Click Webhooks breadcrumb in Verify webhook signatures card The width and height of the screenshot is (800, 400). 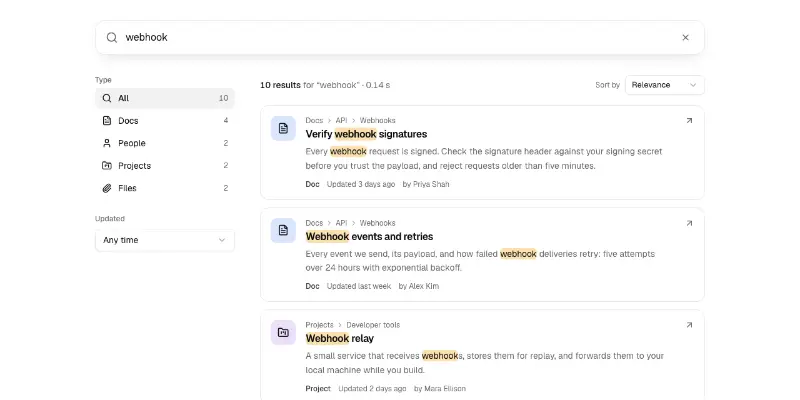[x=378, y=120]
